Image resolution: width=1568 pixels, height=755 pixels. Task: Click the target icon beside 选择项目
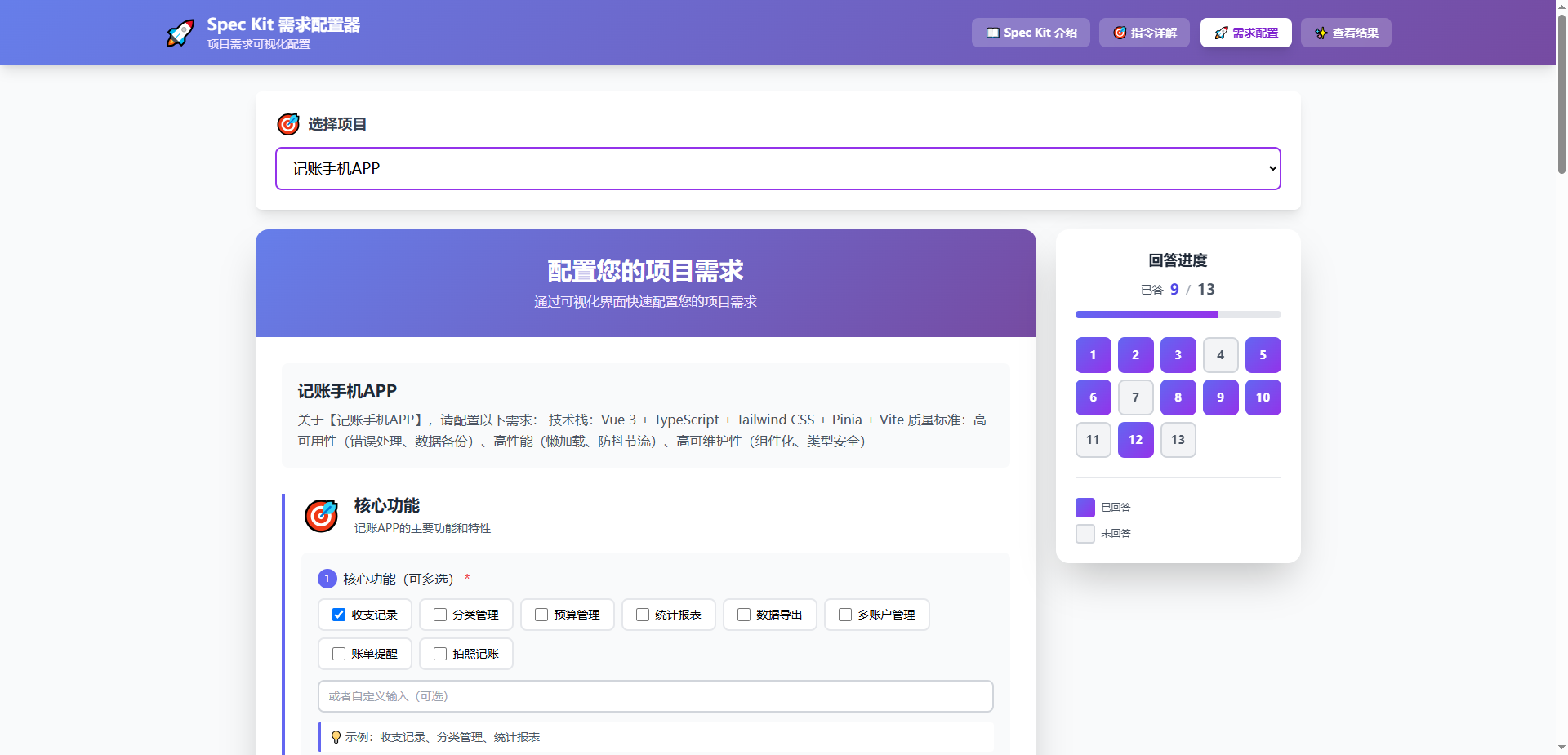288,124
